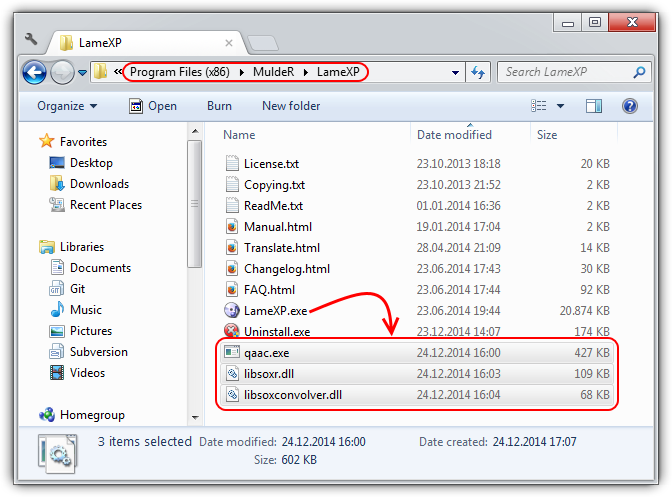Screen dimensions: 672x497
Task: Open the Documents library
Action: [x=90, y=268]
